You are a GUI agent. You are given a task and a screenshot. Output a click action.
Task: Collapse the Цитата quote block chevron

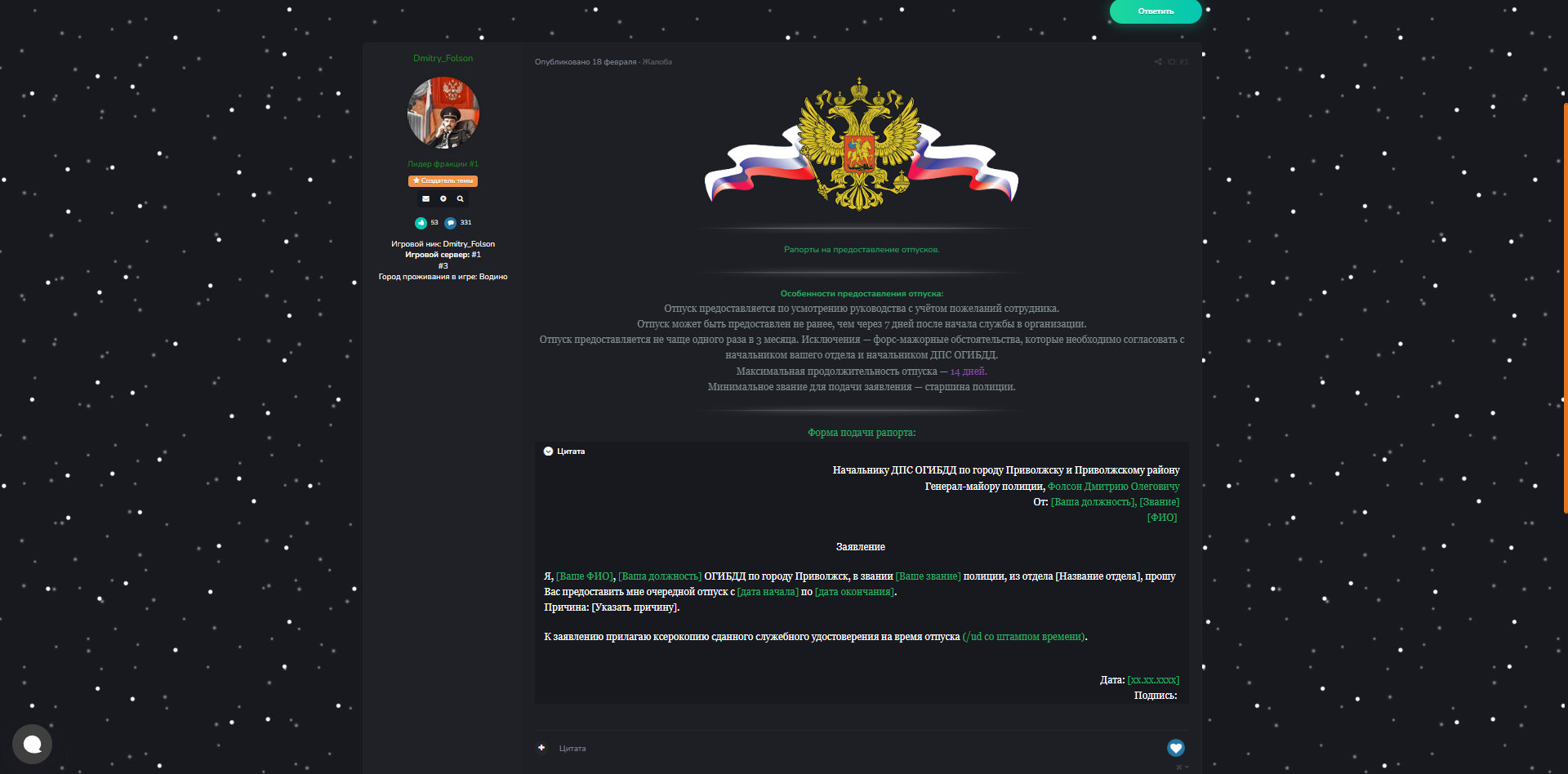[549, 451]
